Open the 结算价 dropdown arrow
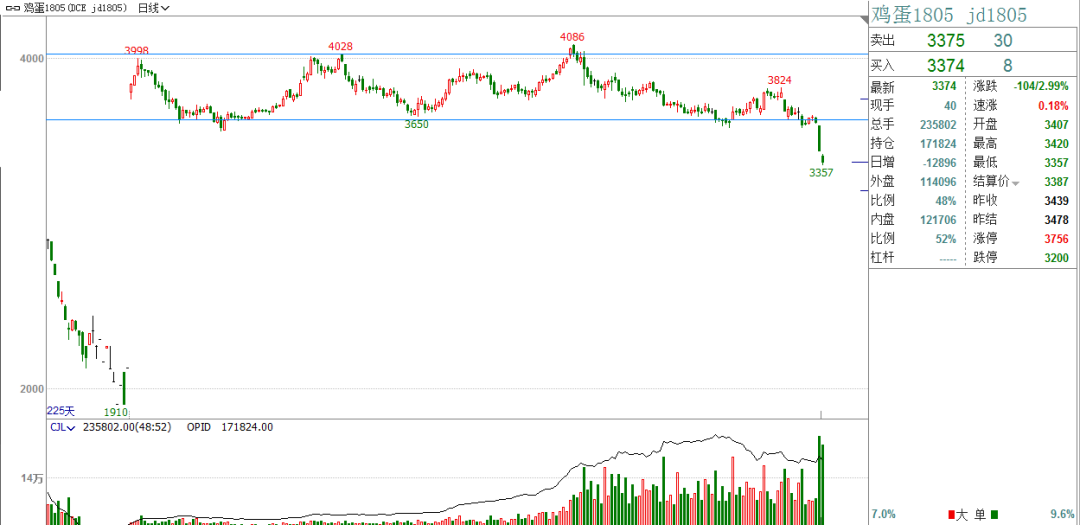 (x=1016, y=183)
